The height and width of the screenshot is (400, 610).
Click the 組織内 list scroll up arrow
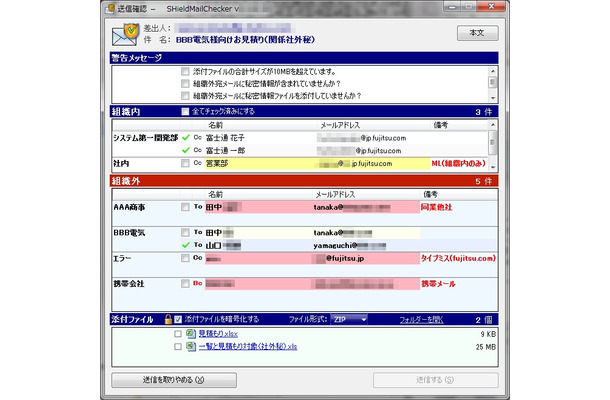click(493, 125)
